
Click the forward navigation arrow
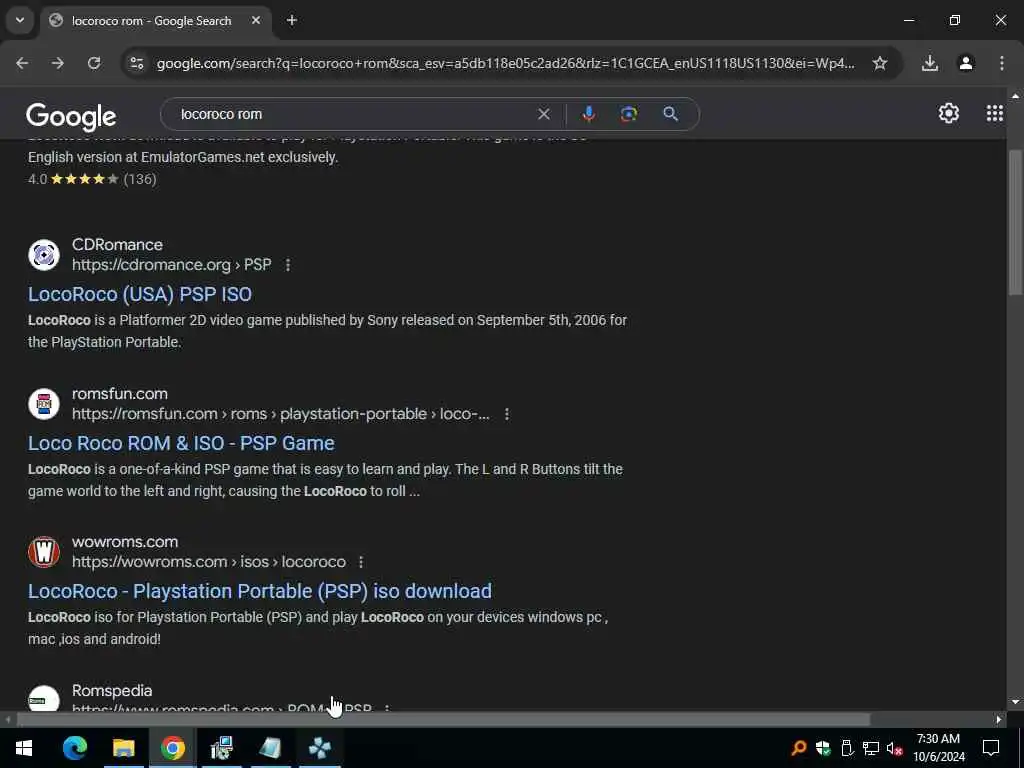(x=58, y=63)
